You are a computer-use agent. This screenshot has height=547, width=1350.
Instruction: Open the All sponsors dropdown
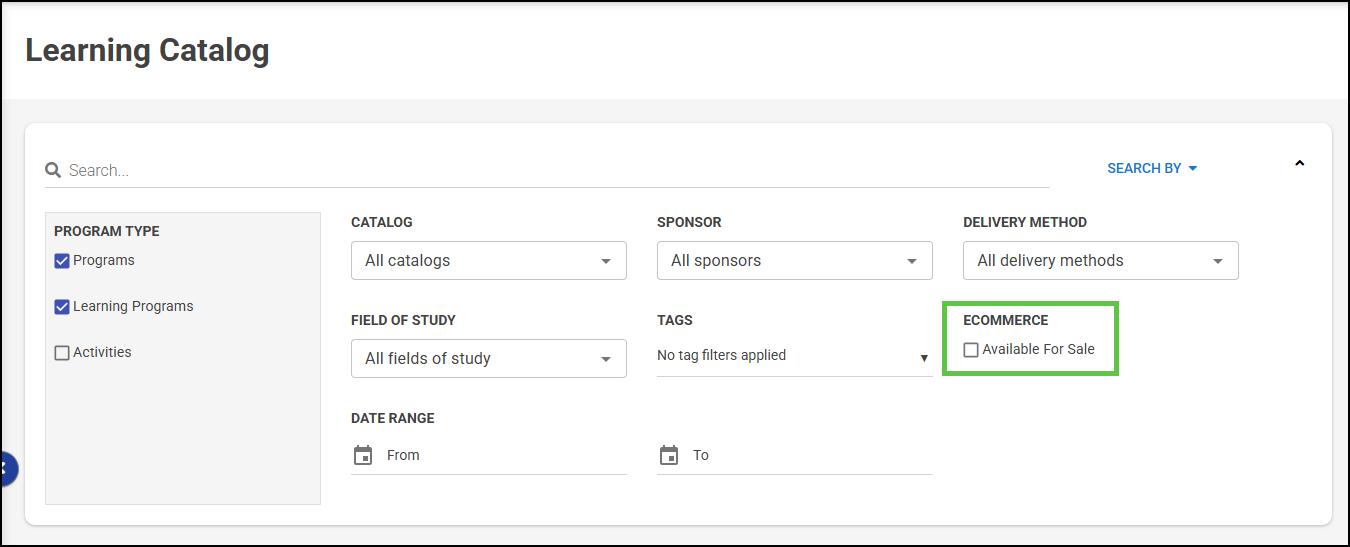(794, 260)
